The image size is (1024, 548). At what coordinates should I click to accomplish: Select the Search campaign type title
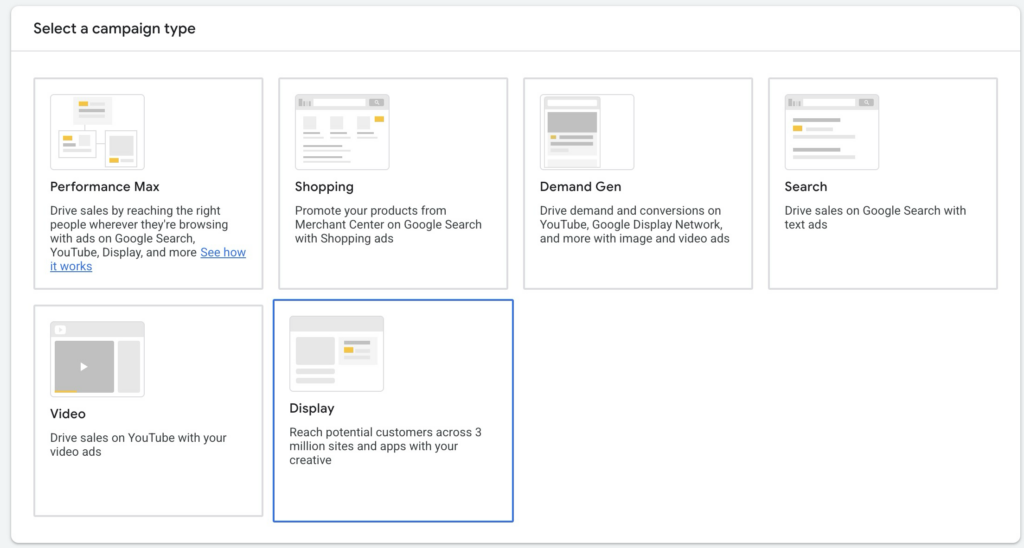(x=806, y=187)
